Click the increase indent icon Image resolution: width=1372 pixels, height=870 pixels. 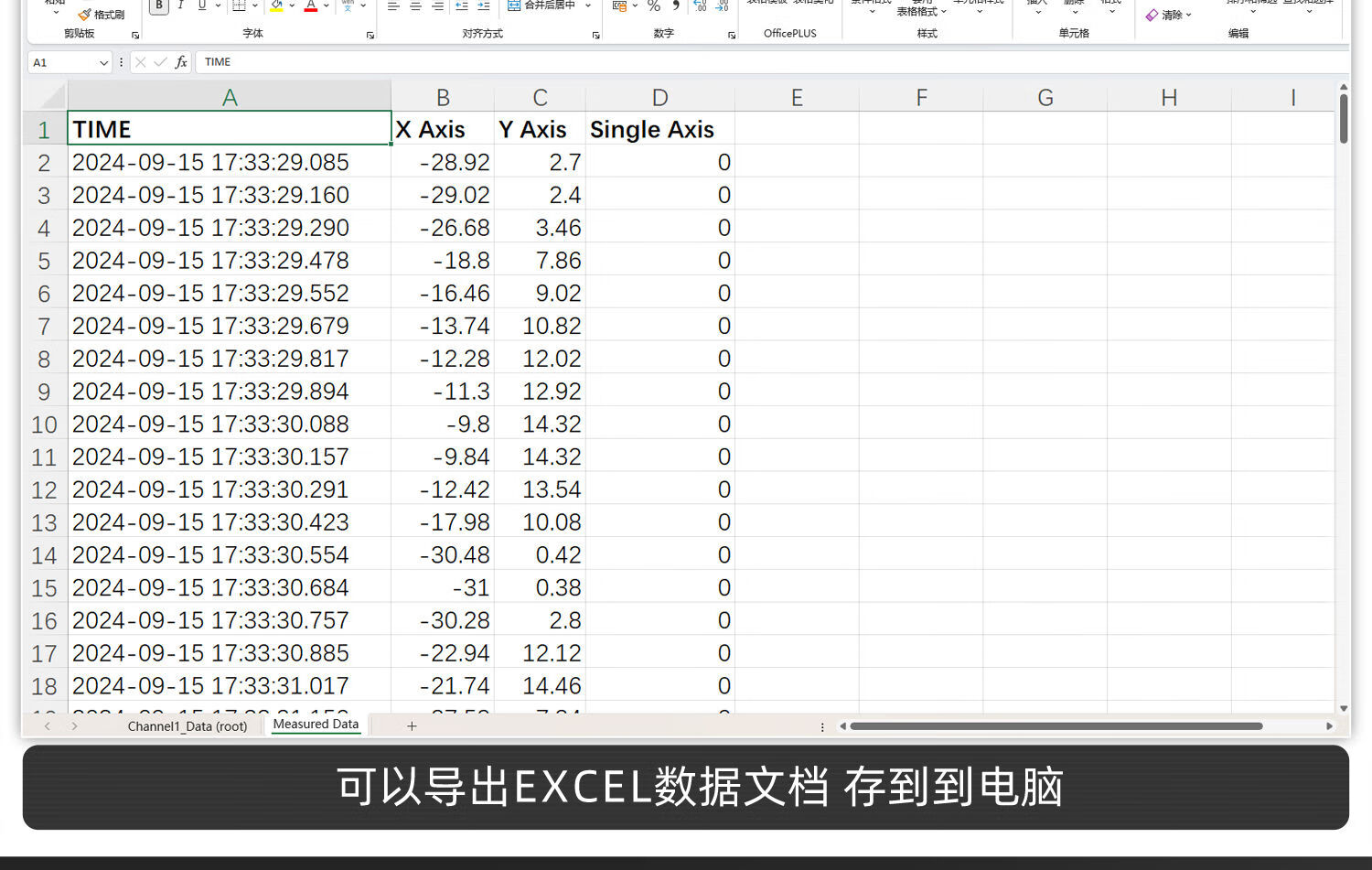coord(484,6)
